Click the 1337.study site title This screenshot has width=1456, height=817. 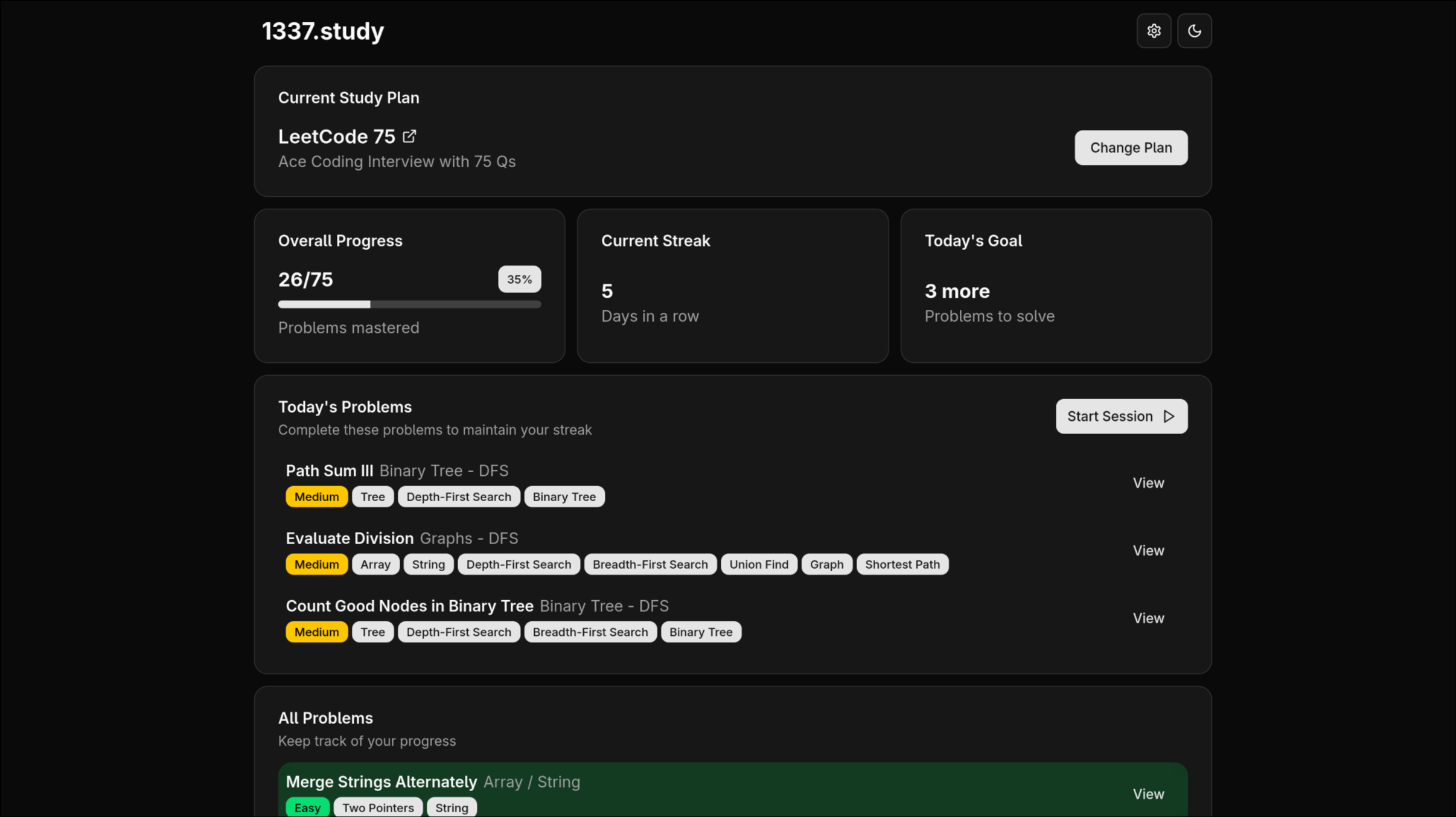coord(323,31)
